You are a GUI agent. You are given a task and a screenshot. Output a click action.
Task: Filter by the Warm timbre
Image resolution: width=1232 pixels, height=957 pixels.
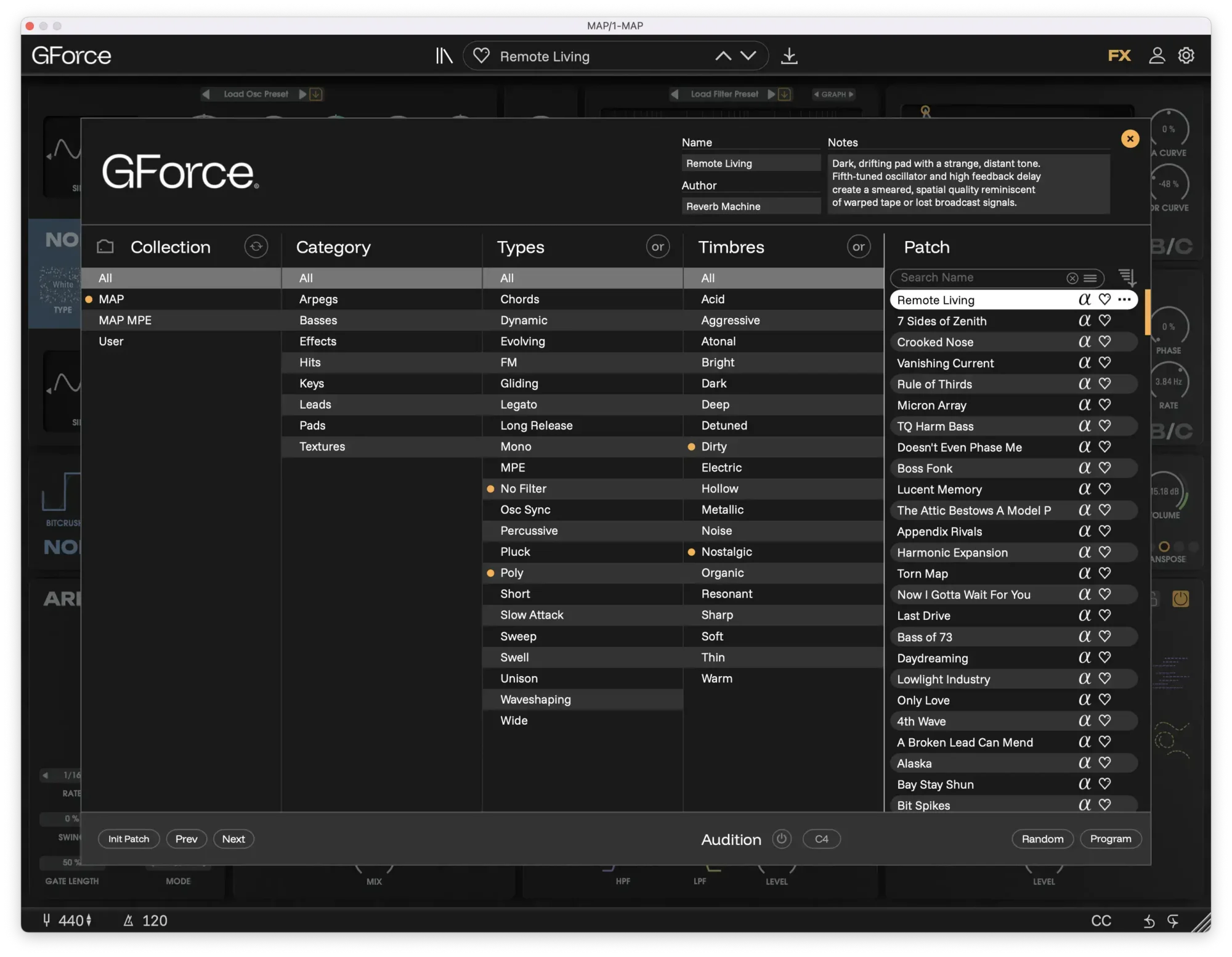[x=784, y=678]
